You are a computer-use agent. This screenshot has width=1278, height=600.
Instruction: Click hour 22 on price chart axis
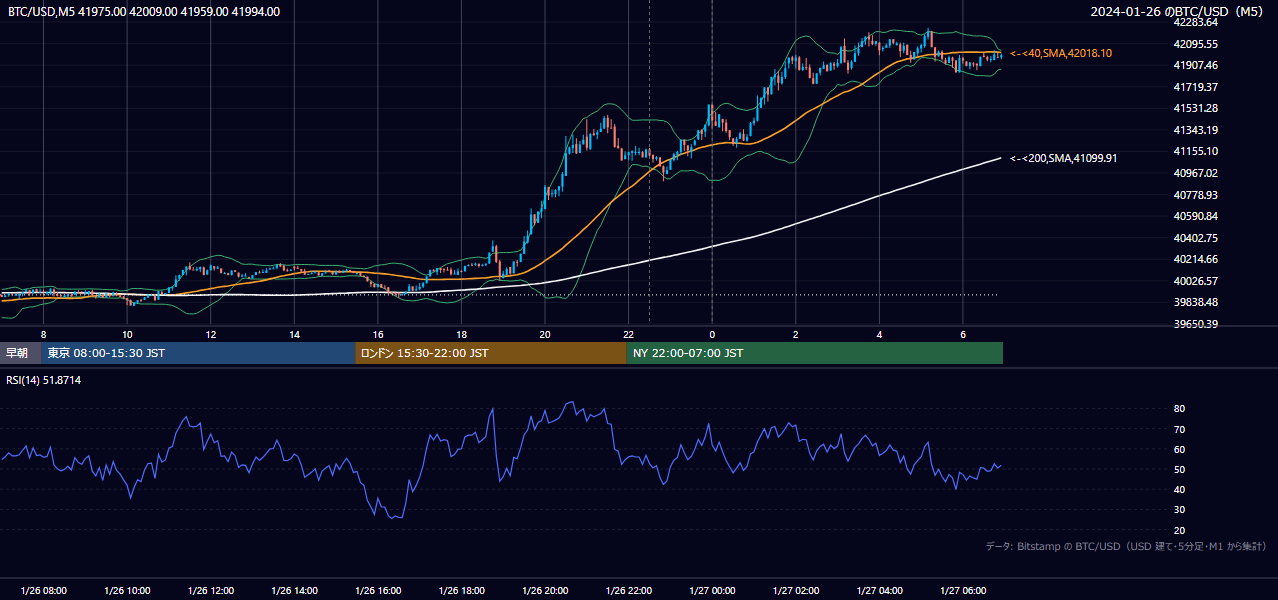click(x=629, y=334)
